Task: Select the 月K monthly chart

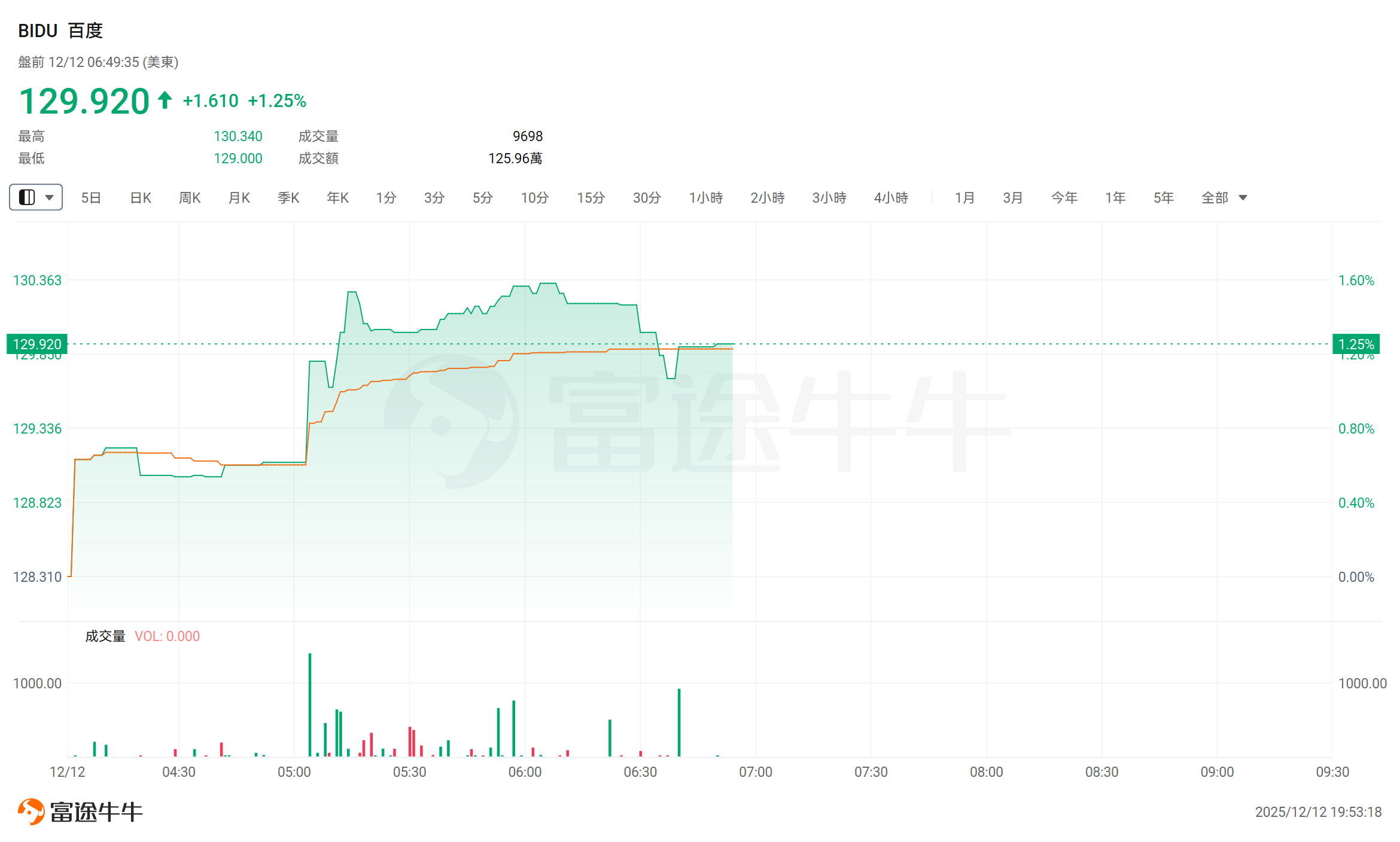Action: point(239,198)
